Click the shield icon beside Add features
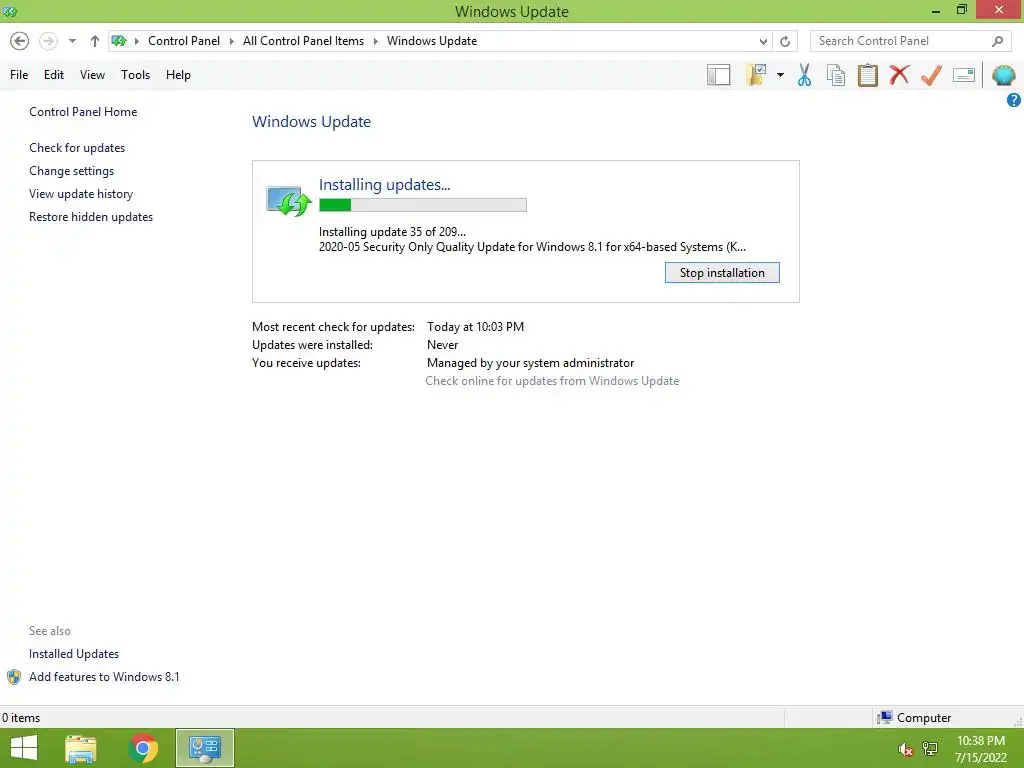The image size is (1024, 768). (x=14, y=677)
